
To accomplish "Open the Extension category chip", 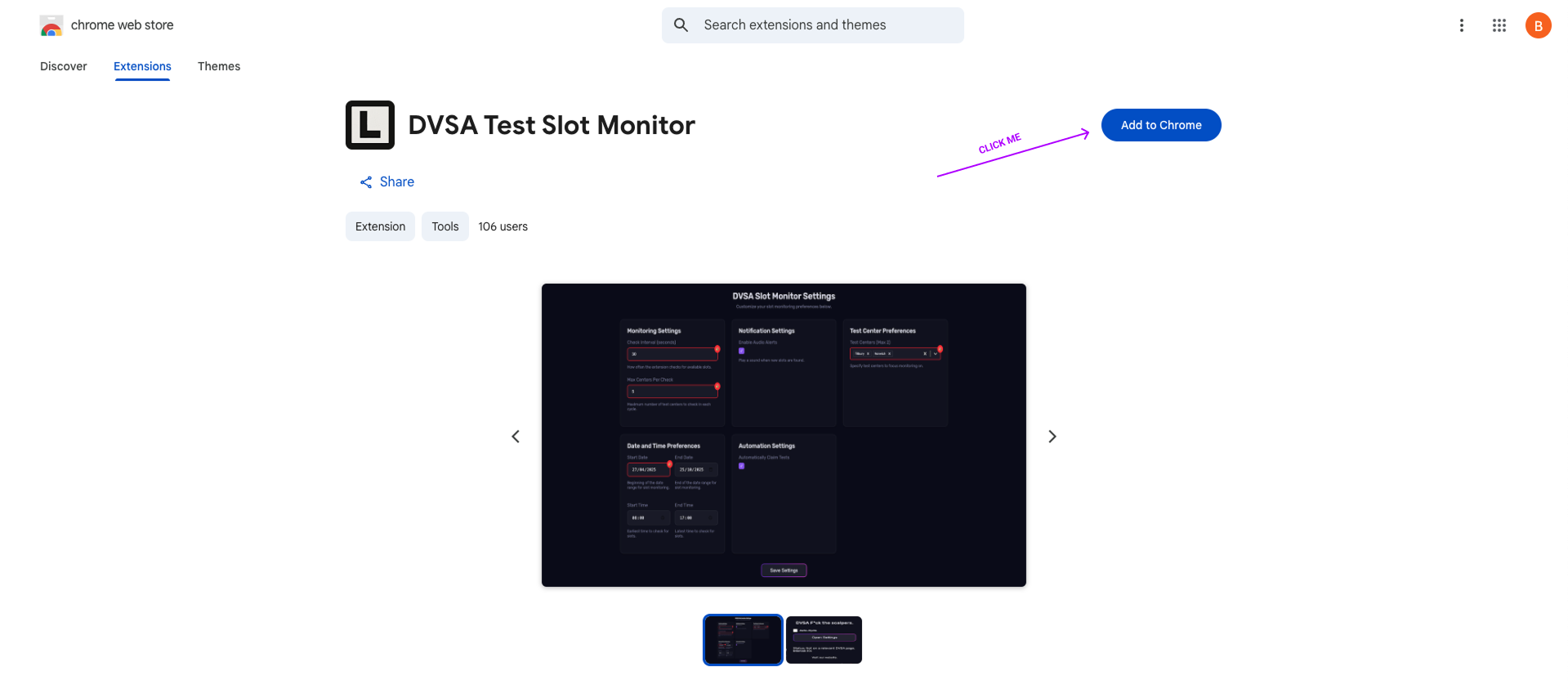I will tap(380, 226).
